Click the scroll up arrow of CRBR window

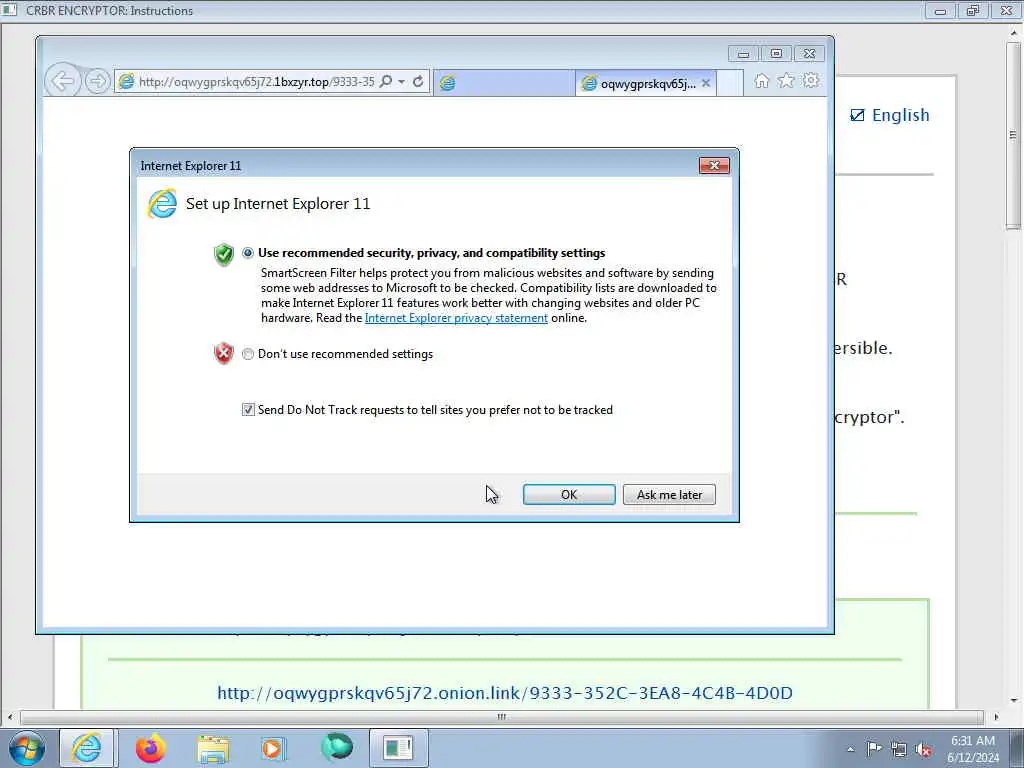1014,32
